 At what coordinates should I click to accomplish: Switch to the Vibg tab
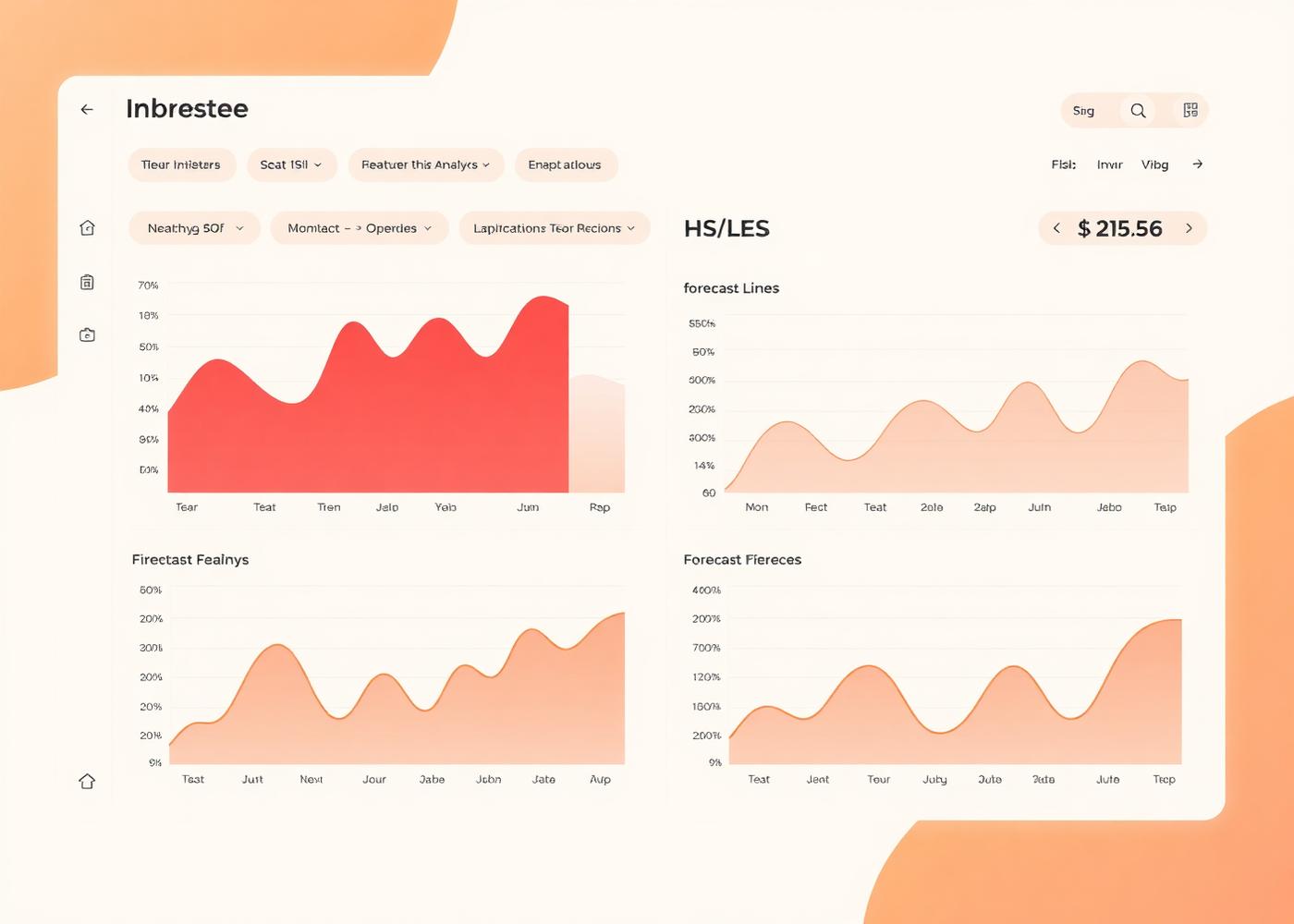[1154, 164]
